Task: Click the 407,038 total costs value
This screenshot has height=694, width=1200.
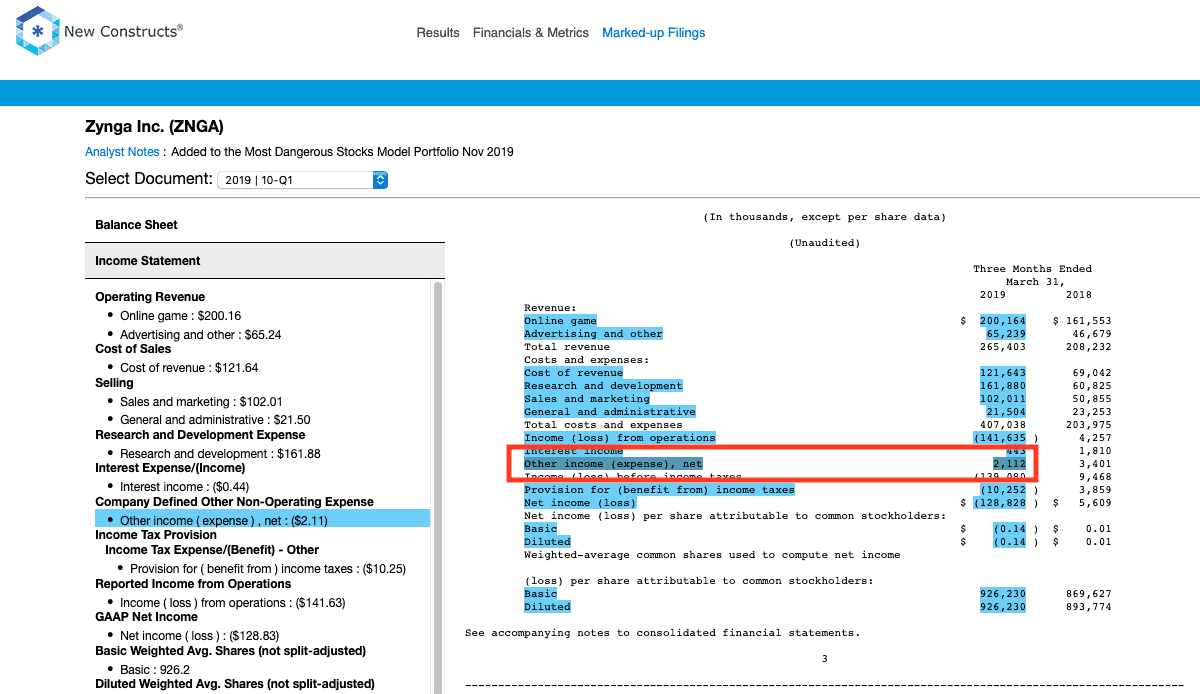Action: (x=1003, y=425)
